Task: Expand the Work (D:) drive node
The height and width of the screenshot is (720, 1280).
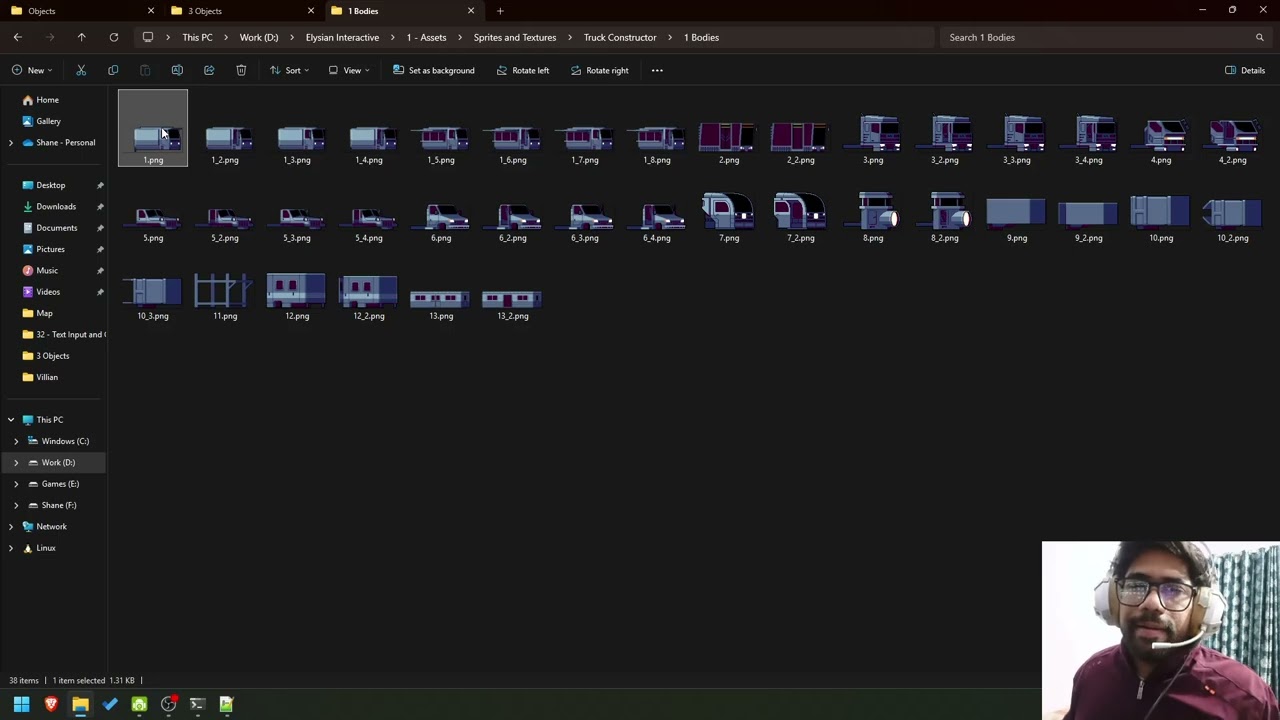Action: point(16,463)
